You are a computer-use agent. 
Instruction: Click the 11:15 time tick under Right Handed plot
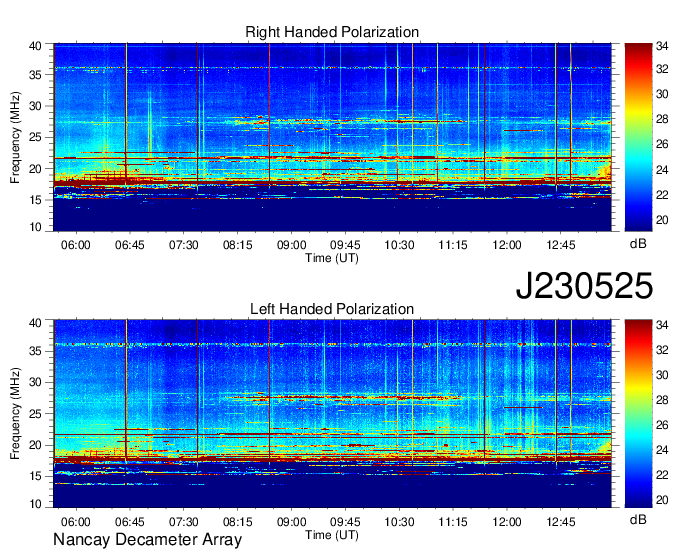453,245
